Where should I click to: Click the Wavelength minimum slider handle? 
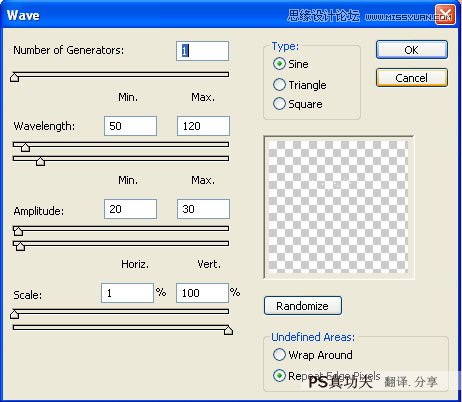point(25,147)
